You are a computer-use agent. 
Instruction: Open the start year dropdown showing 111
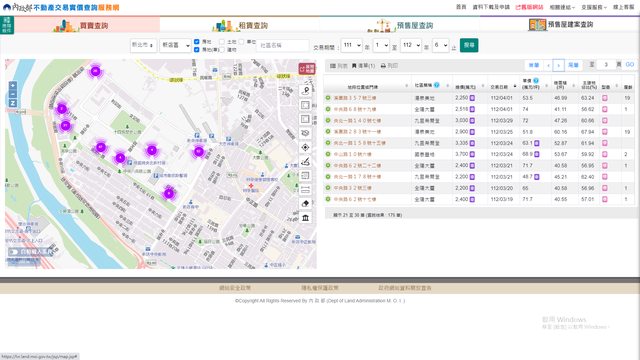click(351, 45)
